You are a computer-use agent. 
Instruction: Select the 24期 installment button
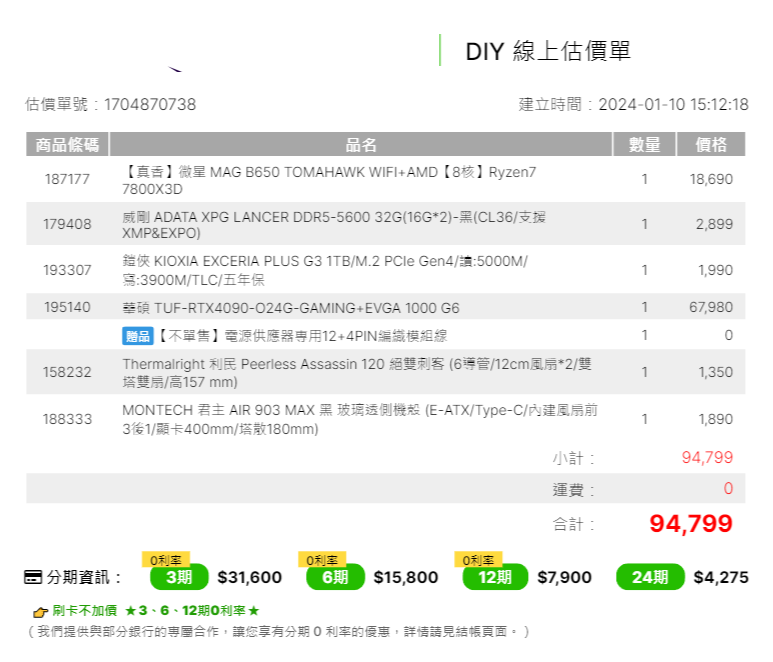pyautogui.click(x=650, y=577)
